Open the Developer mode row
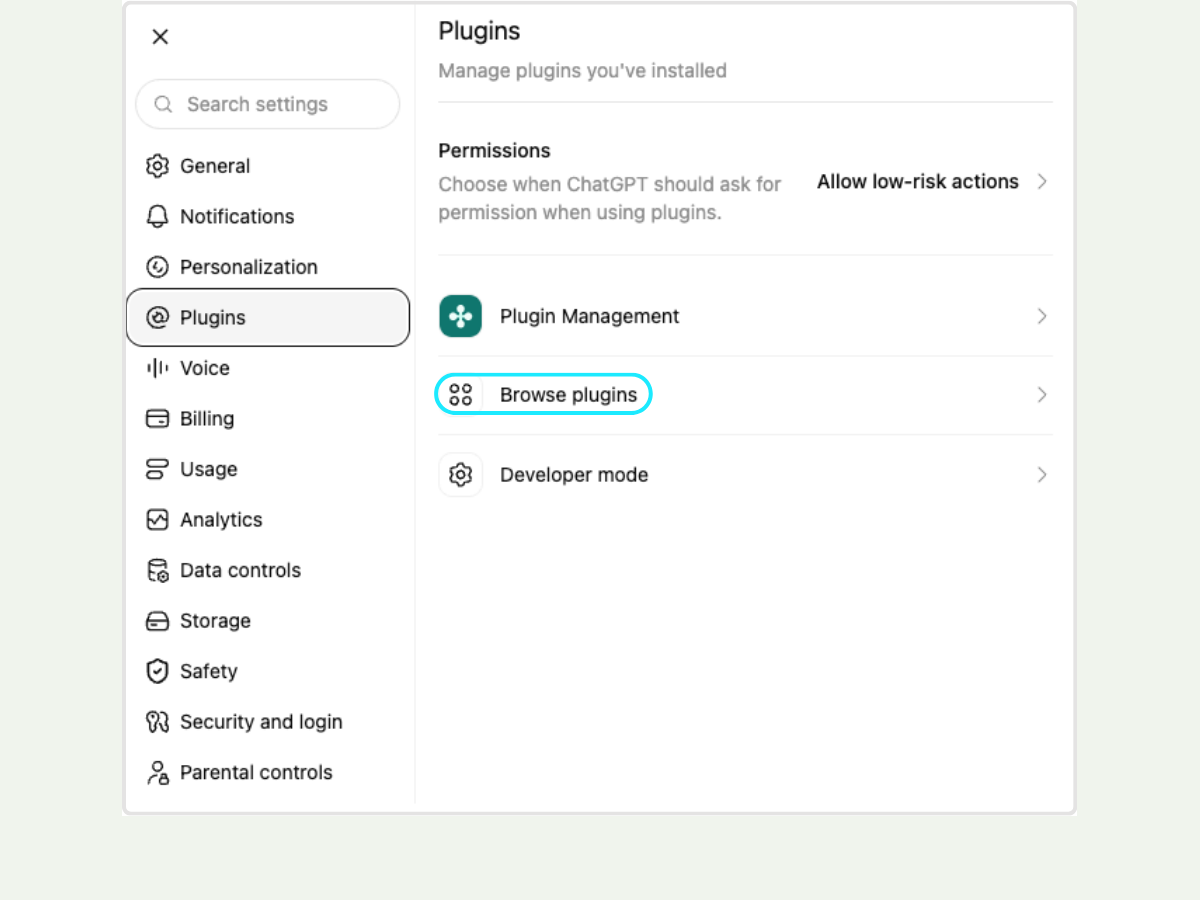 745,475
